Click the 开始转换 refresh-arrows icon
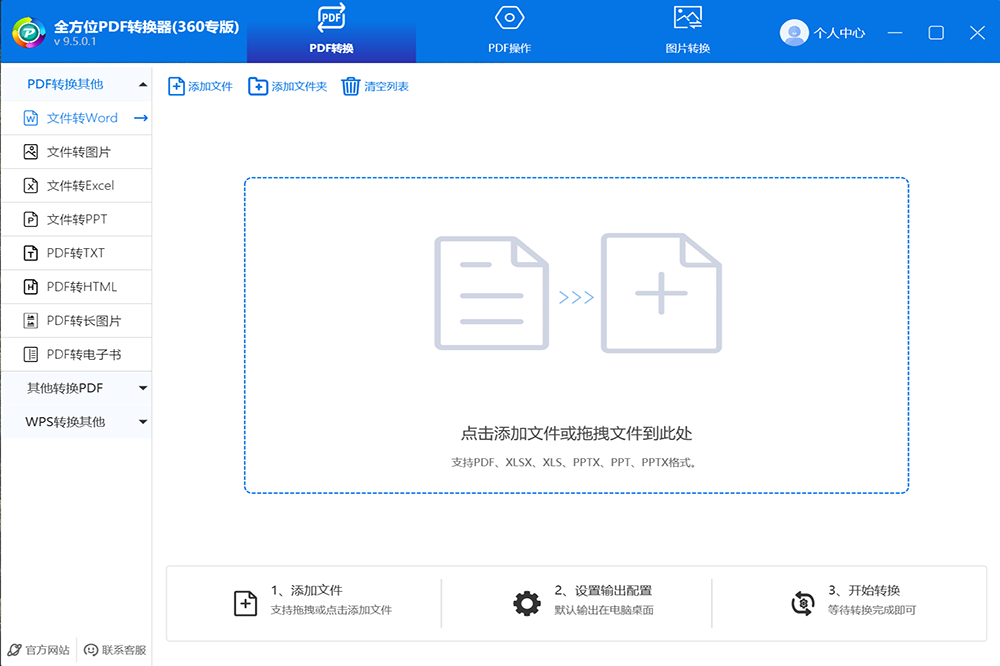The width and height of the screenshot is (1000, 666). 802,603
